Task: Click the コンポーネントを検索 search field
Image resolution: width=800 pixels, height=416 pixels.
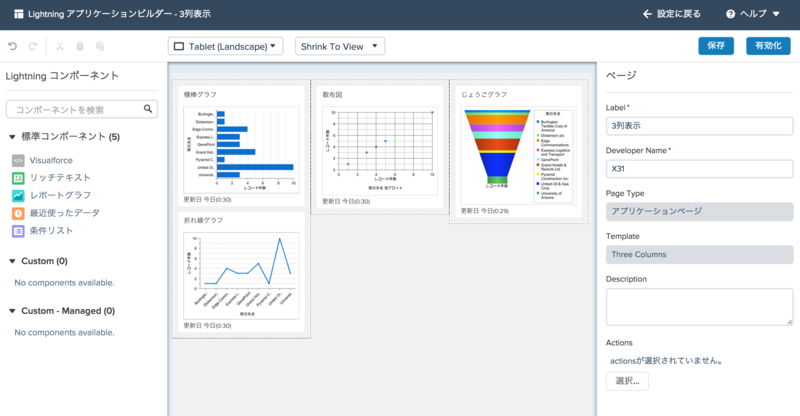Action: tap(82, 109)
